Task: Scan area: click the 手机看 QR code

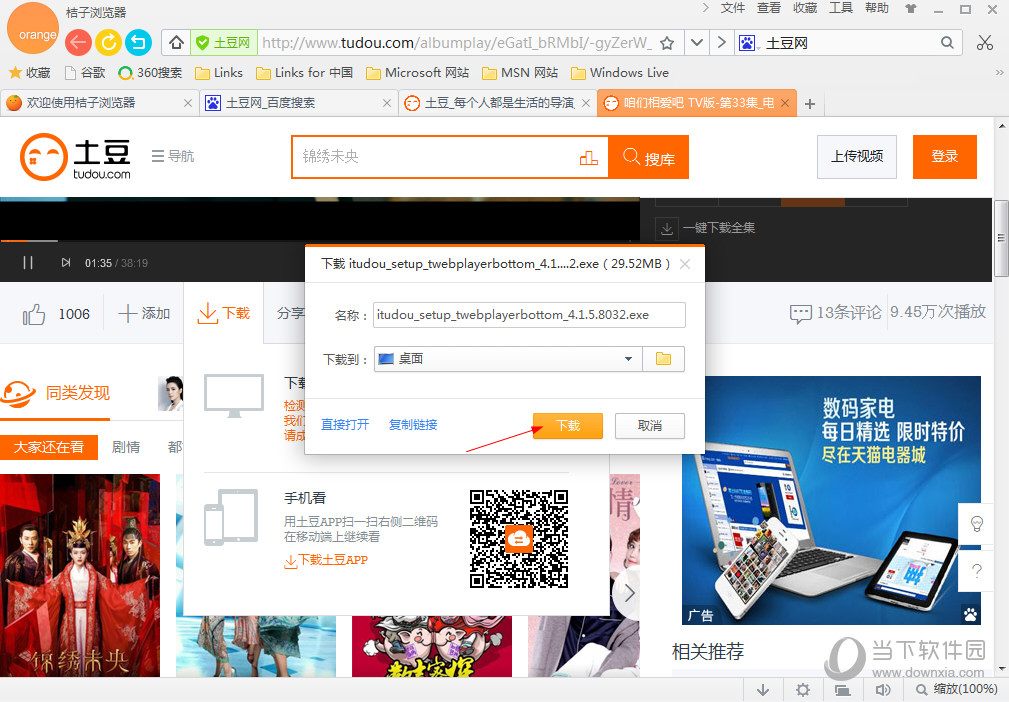Action: pos(519,539)
